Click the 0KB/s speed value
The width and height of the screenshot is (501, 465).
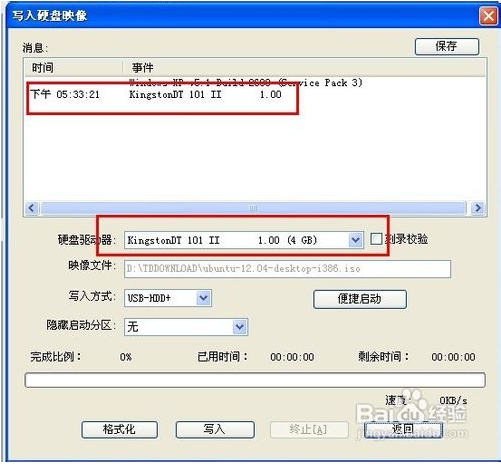(453, 400)
